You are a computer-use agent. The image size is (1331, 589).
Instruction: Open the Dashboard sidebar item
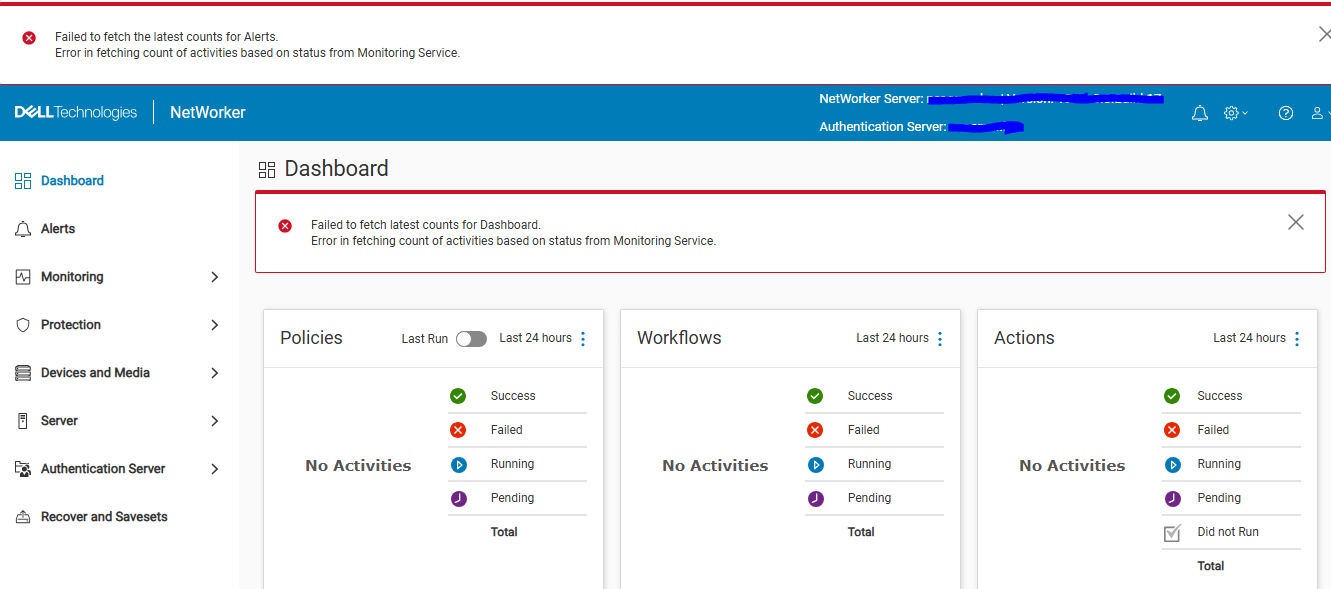(x=72, y=181)
